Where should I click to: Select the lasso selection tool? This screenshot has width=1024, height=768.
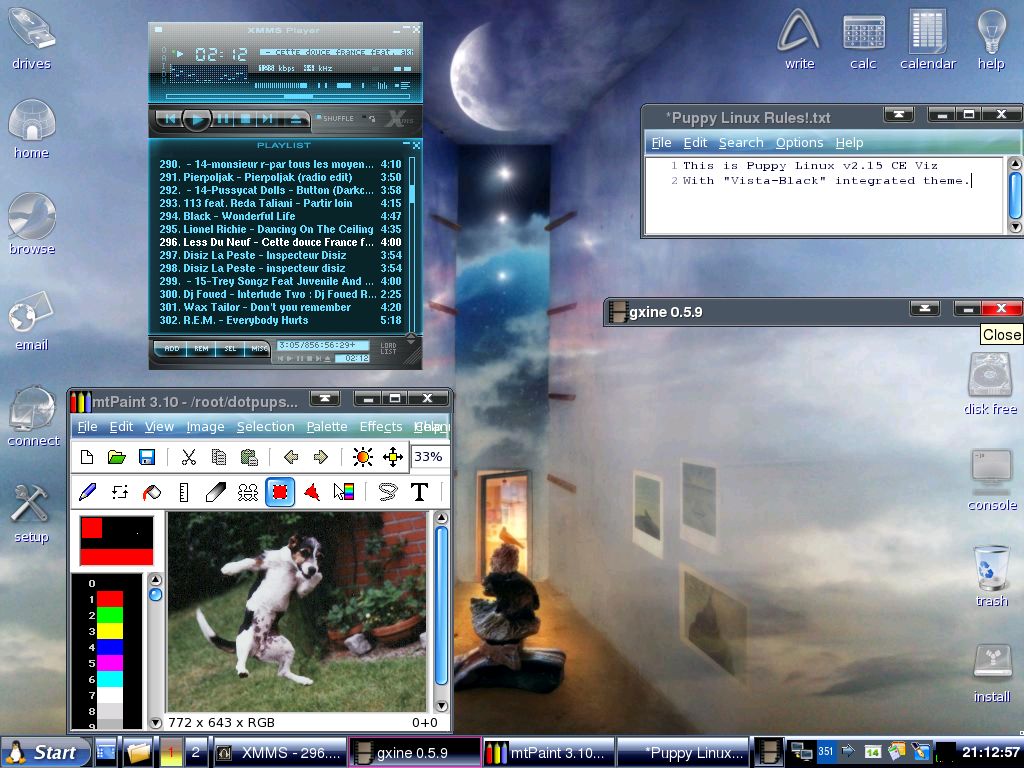click(x=387, y=492)
